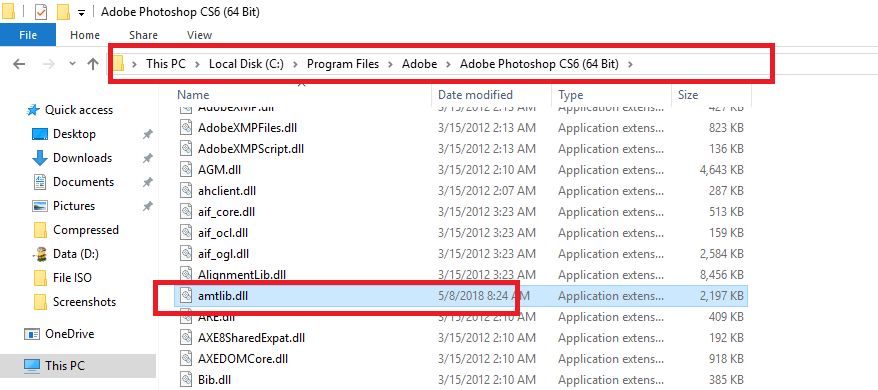This screenshot has height=390, width=878.
Task: Click the amtlib.dll file name
Action: pyautogui.click(x=223, y=296)
